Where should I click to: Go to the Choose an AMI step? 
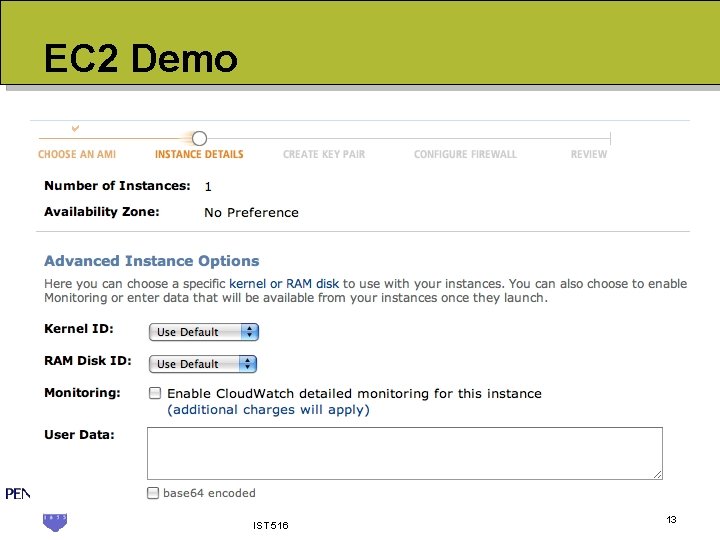pyautogui.click(x=77, y=154)
